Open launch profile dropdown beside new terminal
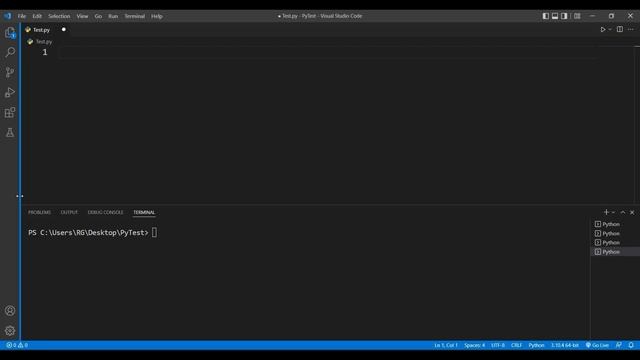Viewport: 640px width, 360px height. click(x=613, y=212)
